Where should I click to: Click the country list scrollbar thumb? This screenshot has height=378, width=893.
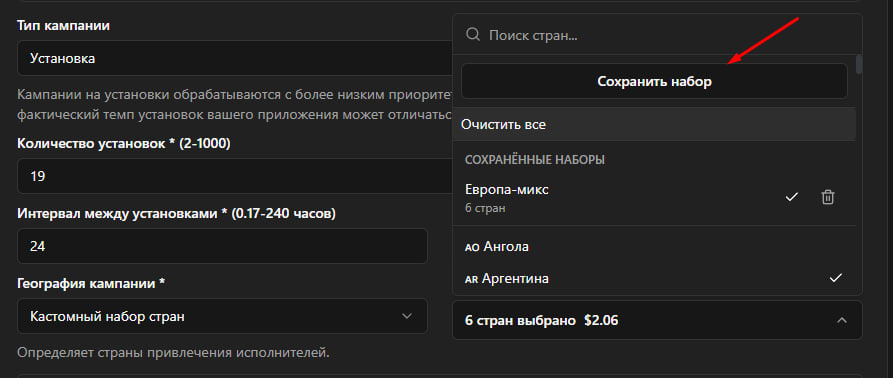coord(859,64)
